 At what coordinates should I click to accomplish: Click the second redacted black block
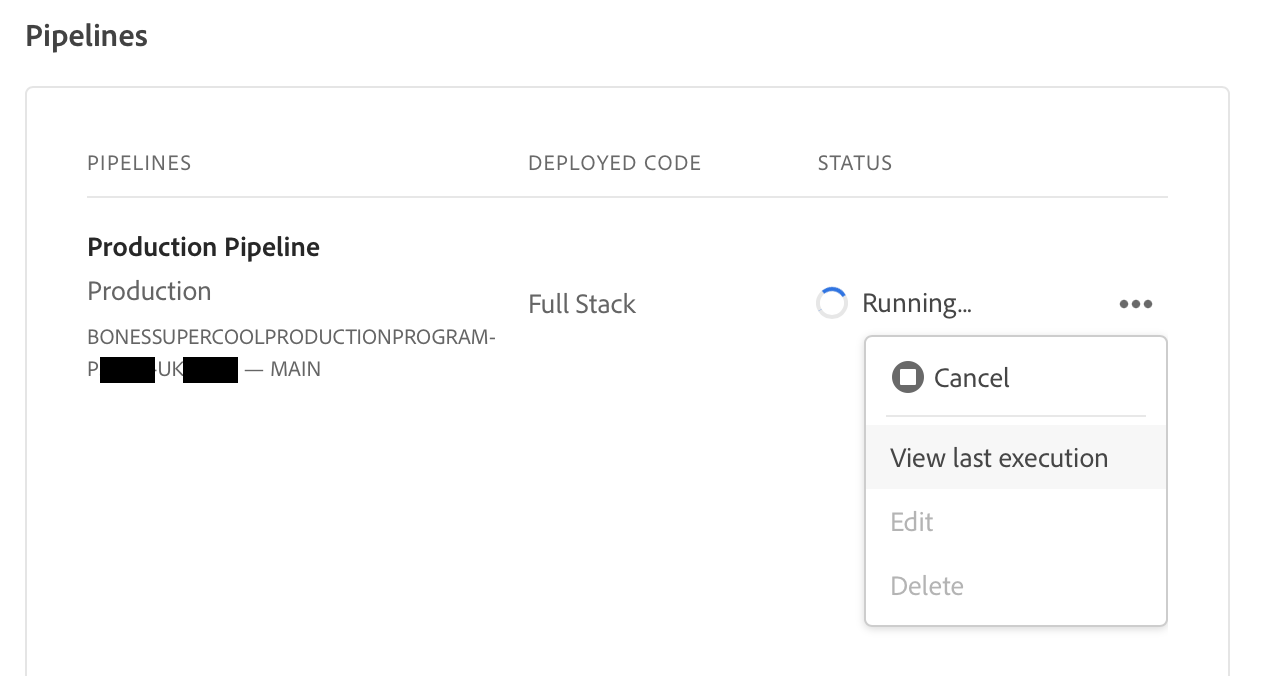click(210, 369)
